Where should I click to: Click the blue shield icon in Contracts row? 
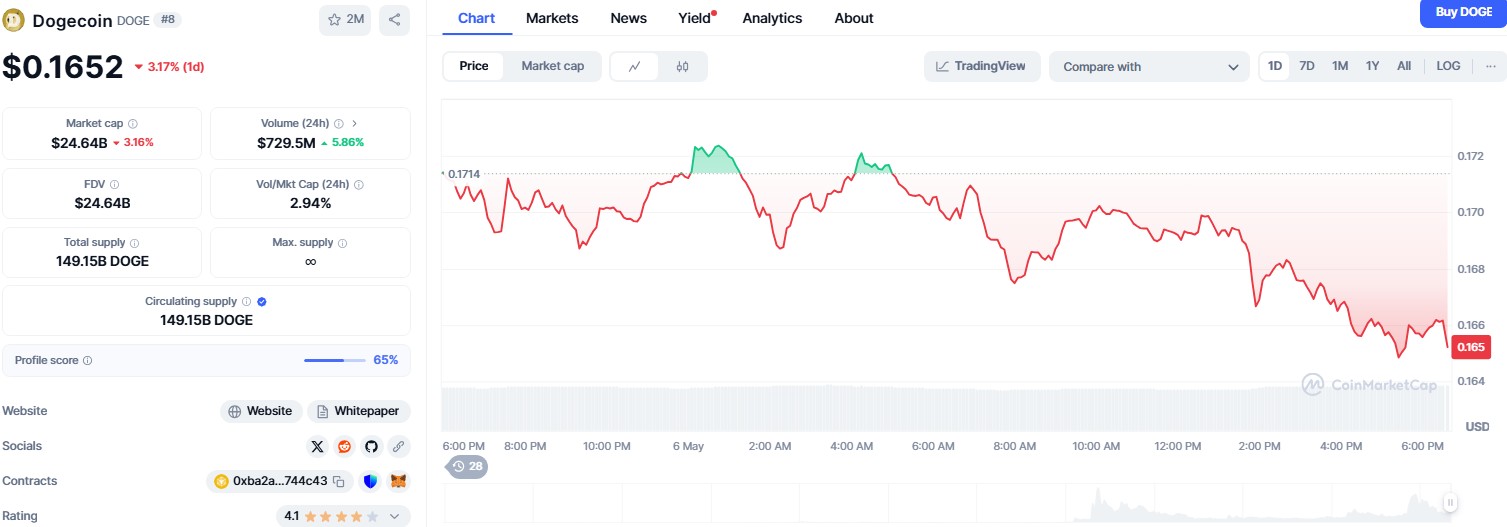(x=371, y=481)
